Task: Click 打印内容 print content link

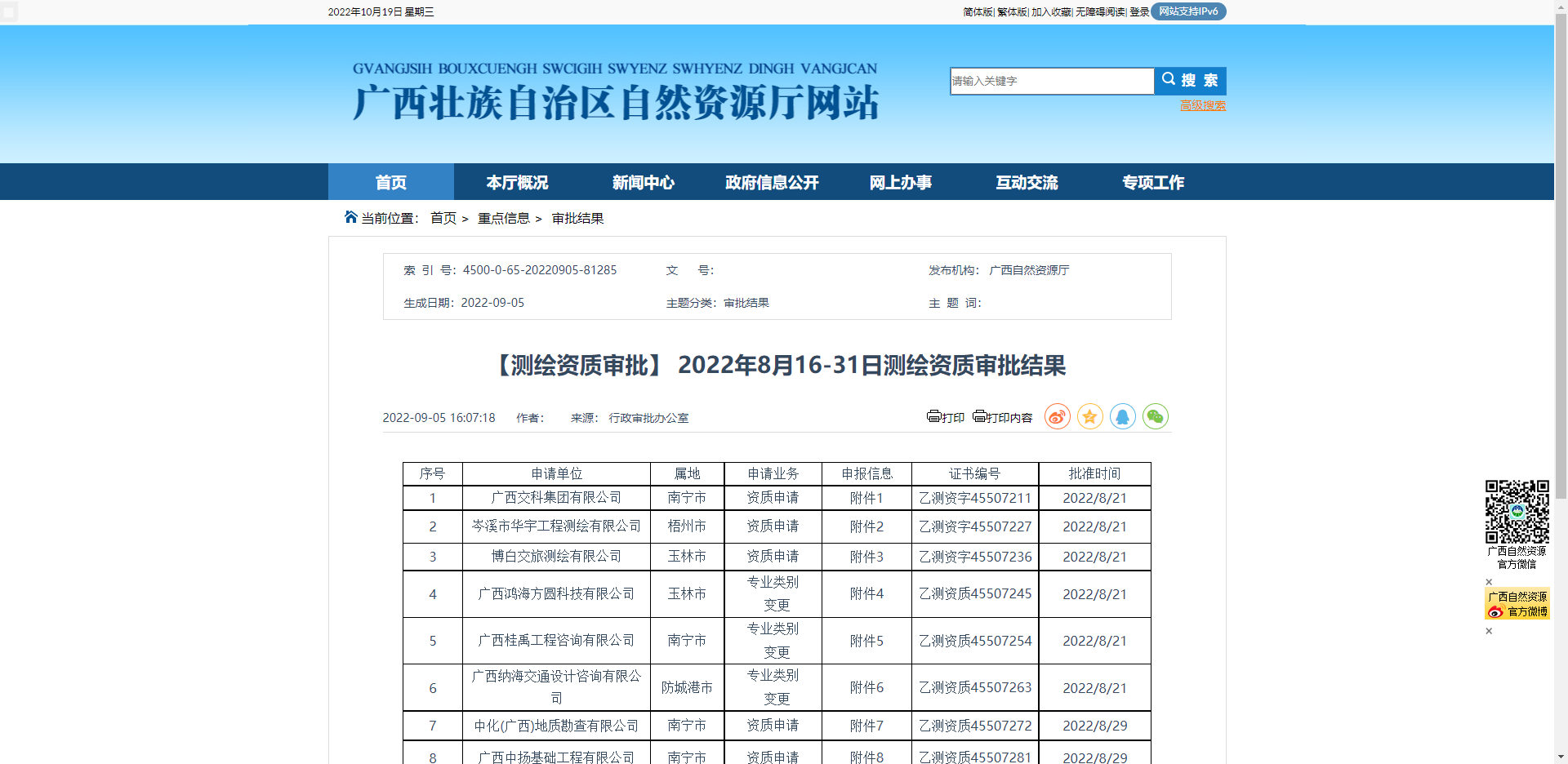Action: 1003,417
